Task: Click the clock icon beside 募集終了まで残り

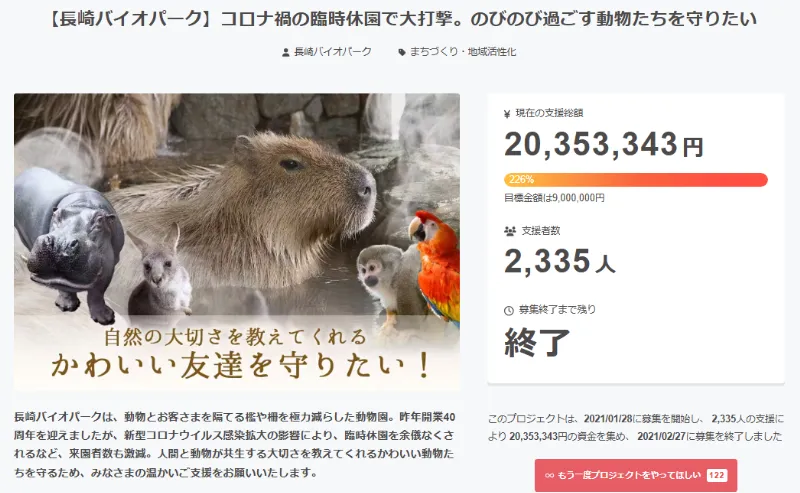Action: 509,310
